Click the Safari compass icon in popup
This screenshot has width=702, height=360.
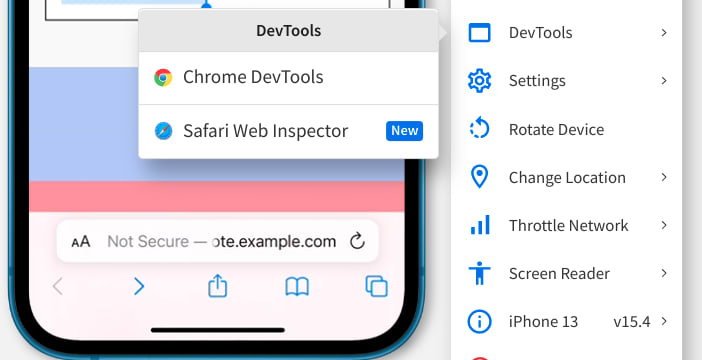(163, 131)
